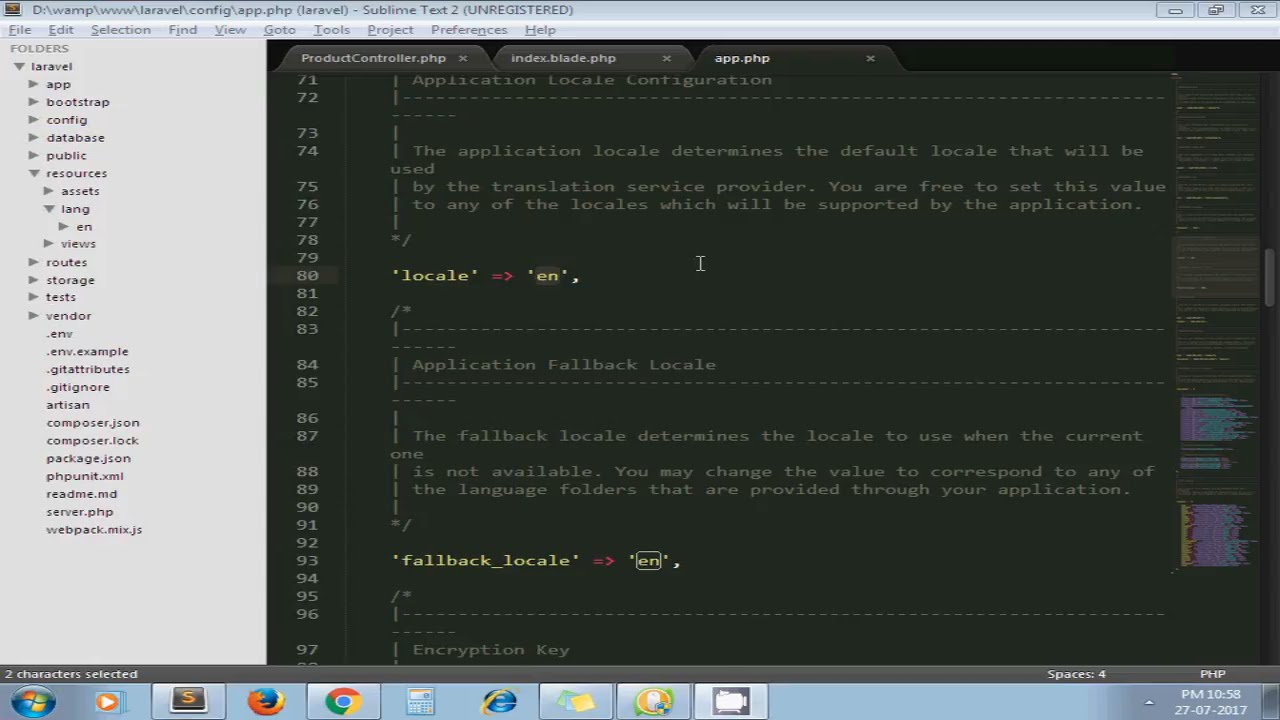Open Windows Media Player from taskbar

pyautogui.click(x=107, y=701)
